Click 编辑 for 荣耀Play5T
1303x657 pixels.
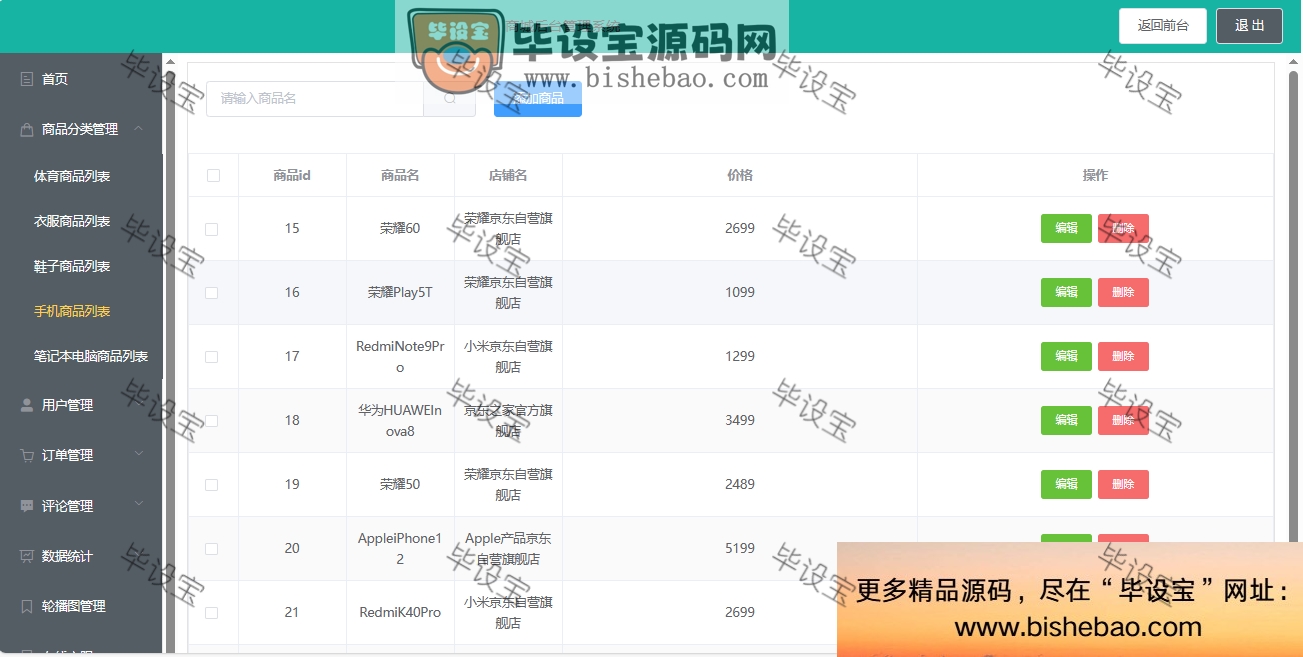tap(1066, 293)
